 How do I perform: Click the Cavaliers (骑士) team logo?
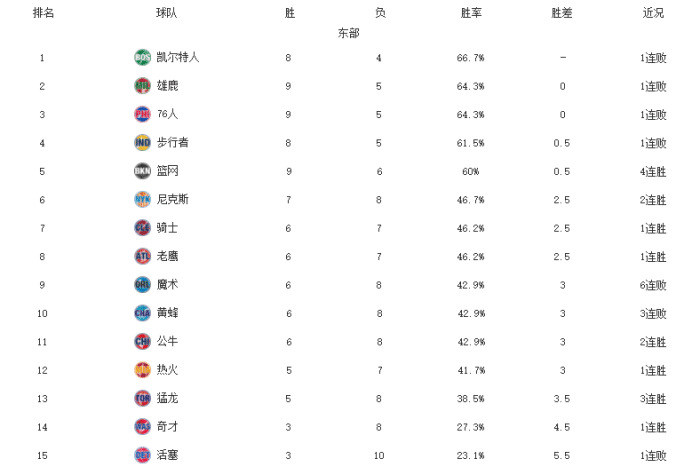[x=142, y=228]
